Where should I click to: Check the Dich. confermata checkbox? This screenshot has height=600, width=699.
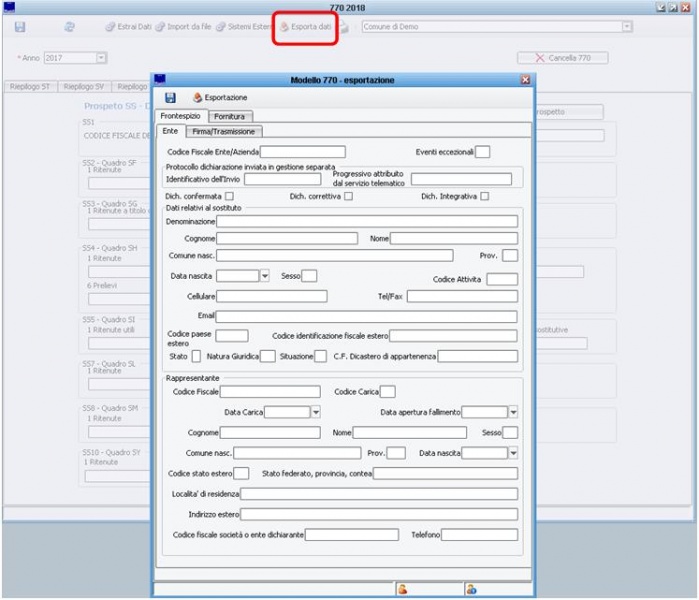pyautogui.click(x=230, y=196)
